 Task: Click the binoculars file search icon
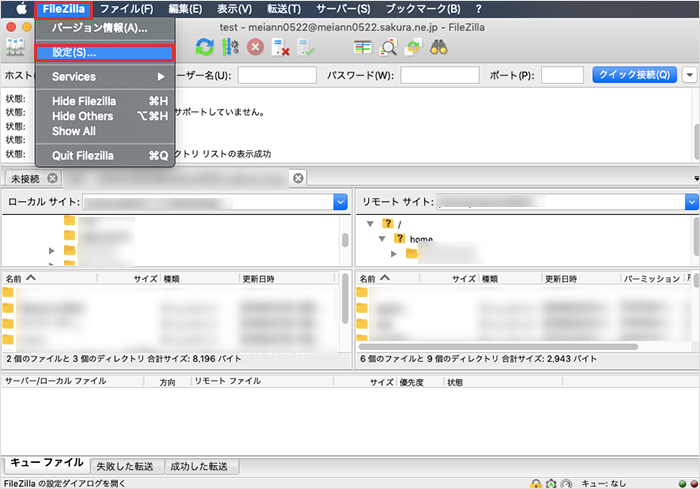[x=438, y=47]
